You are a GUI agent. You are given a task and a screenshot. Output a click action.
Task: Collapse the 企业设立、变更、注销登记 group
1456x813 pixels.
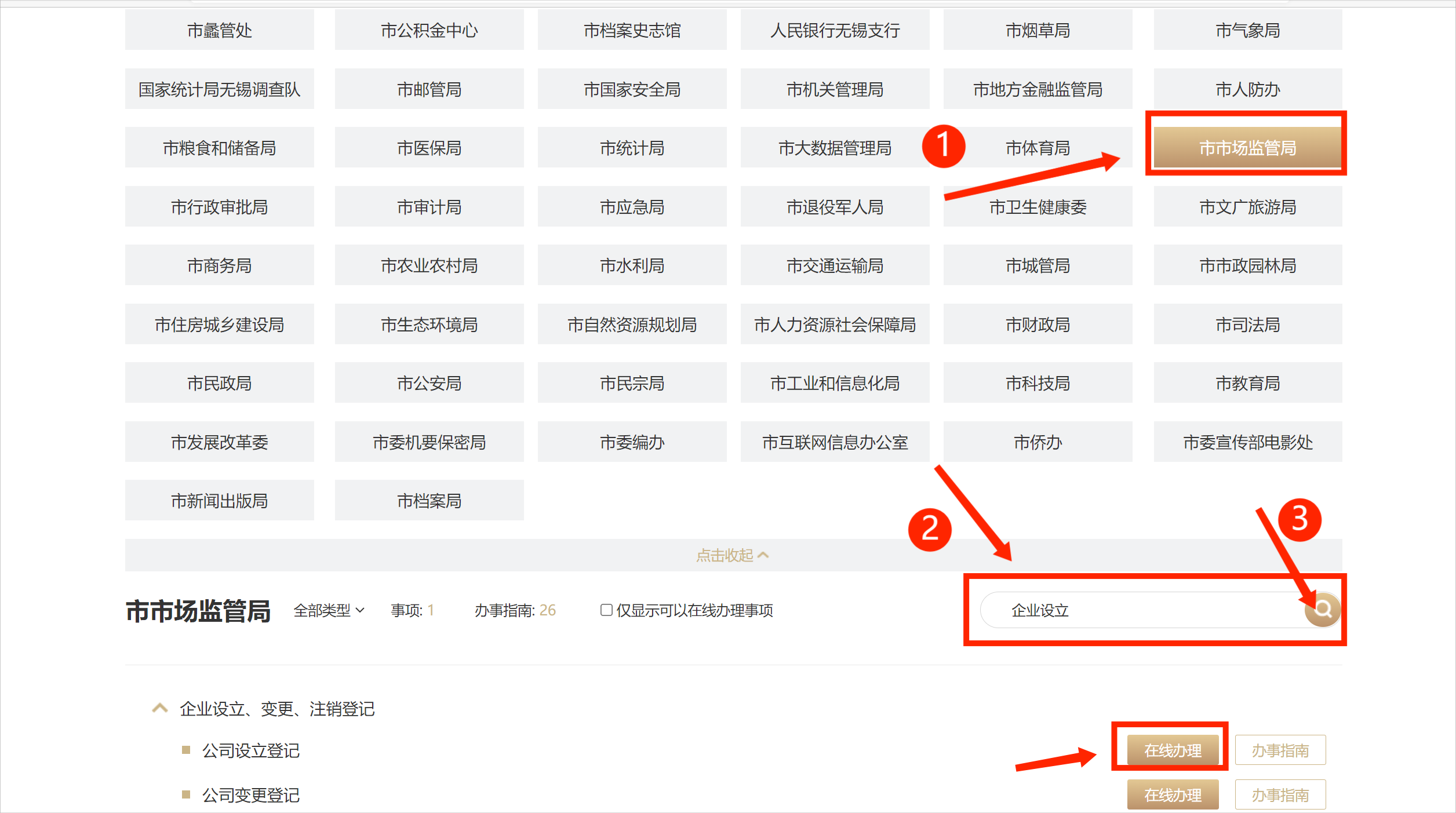[x=160, y=708]
